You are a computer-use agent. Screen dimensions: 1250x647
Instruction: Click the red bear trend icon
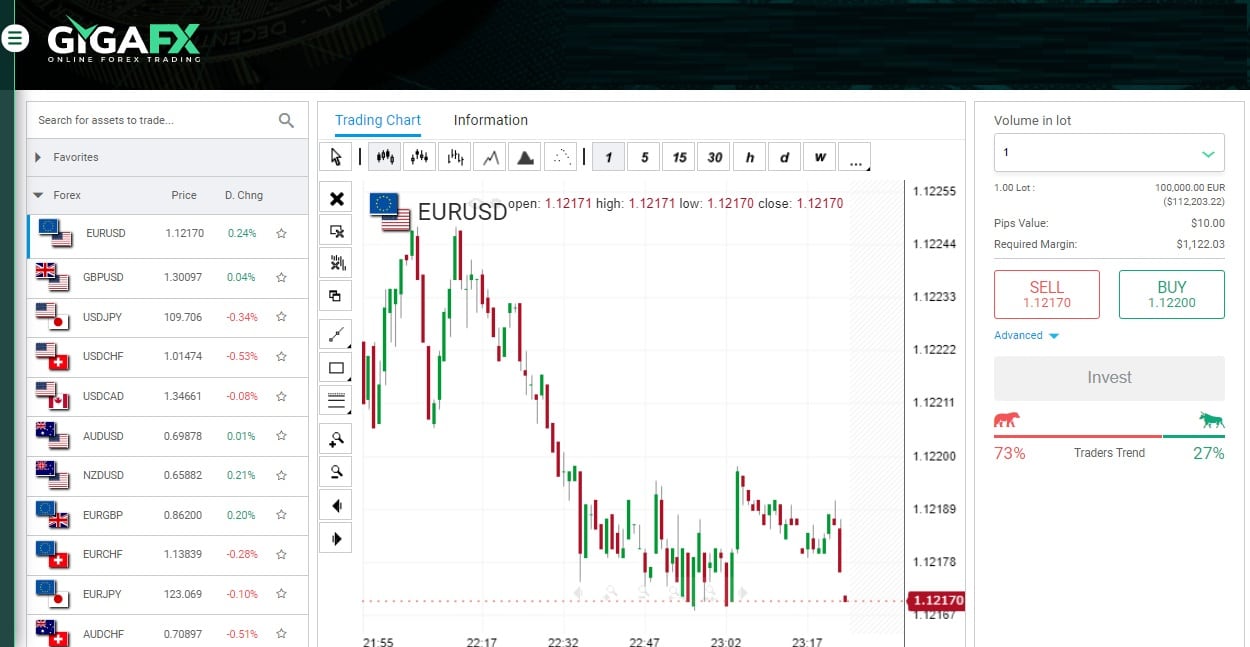[1007, 420]
